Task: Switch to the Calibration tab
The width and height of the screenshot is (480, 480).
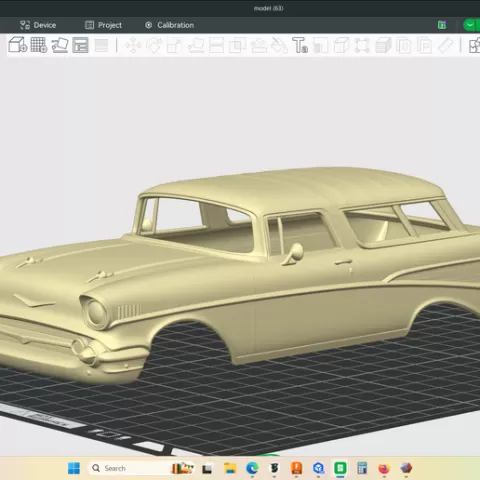Action: (169, 25)
